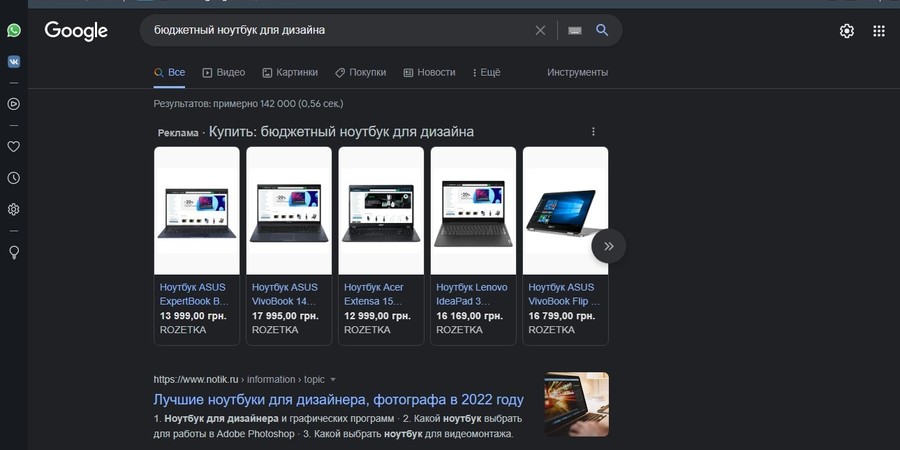Click the 17 995,00 грн. price

(285, 316)
